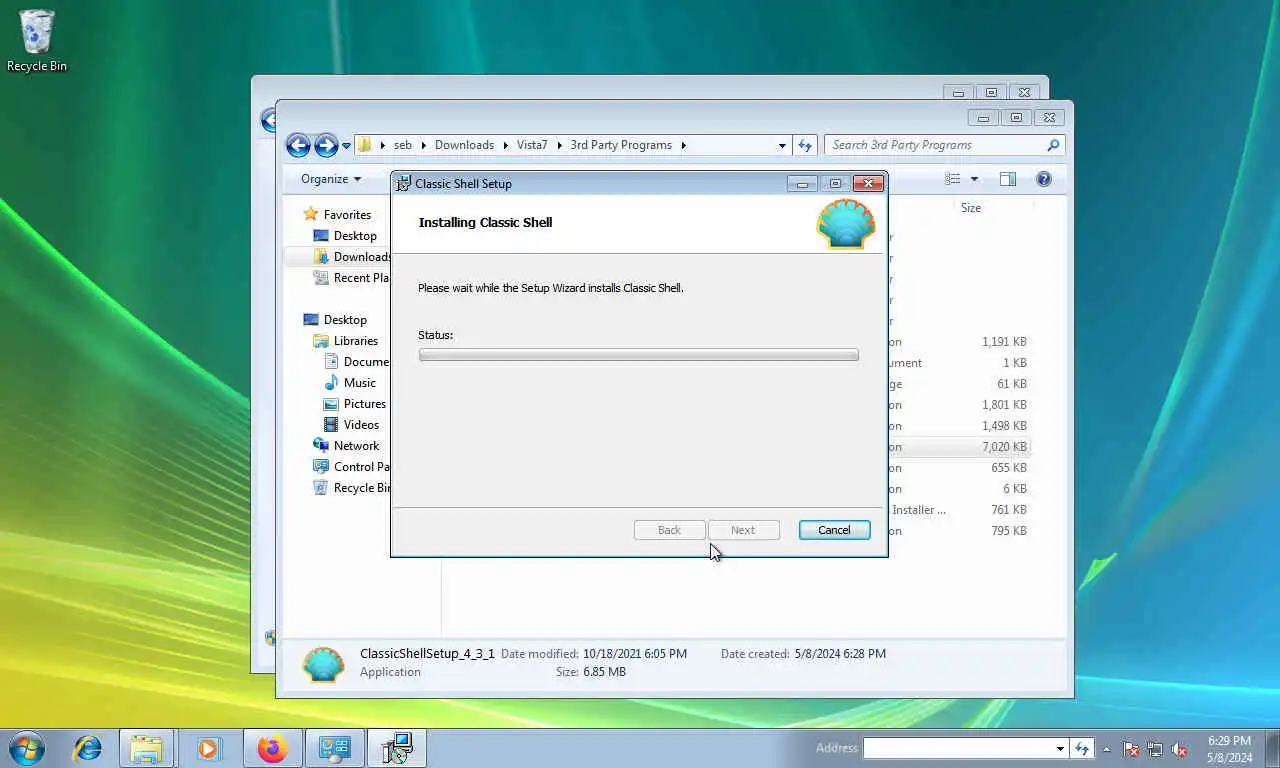Image resolution: width=1280 pixels, height=768 pixels.
Task: Click the Classic Shell logo in installer
Action: click(x=846, y=224)
